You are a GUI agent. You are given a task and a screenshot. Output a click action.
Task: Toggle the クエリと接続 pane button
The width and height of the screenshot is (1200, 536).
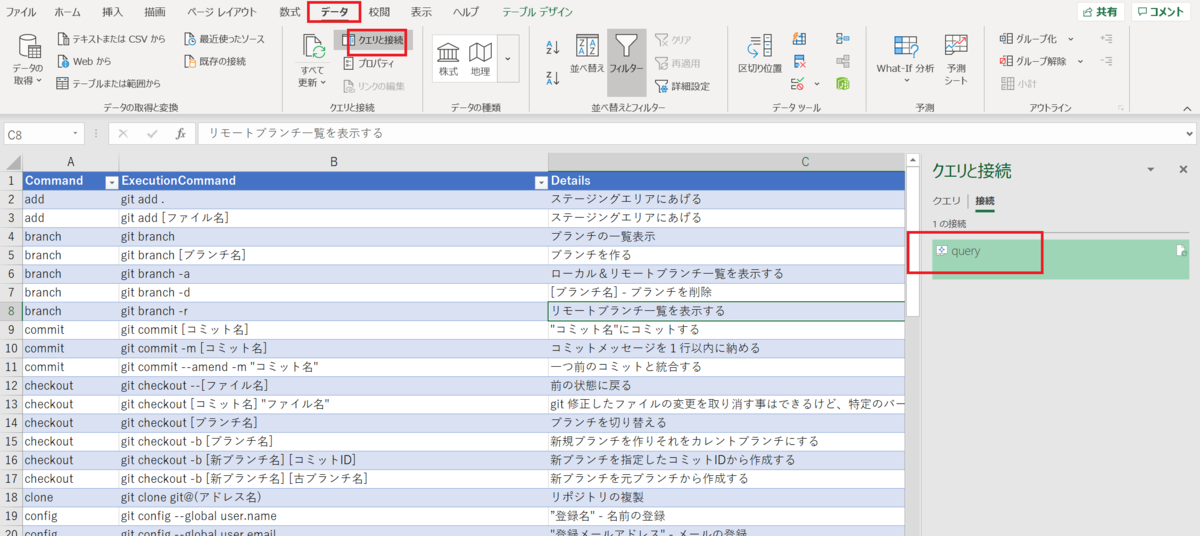374,40
